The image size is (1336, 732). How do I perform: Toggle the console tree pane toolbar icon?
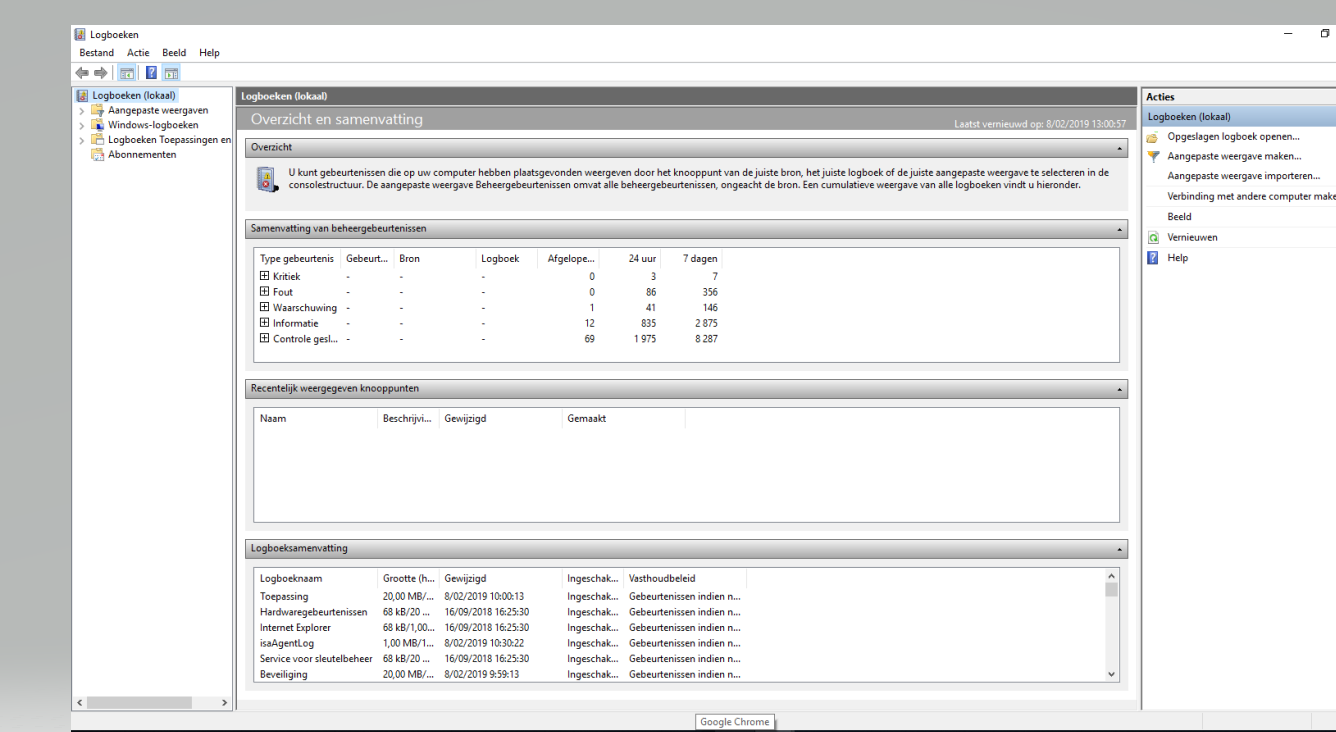(128, 73)
